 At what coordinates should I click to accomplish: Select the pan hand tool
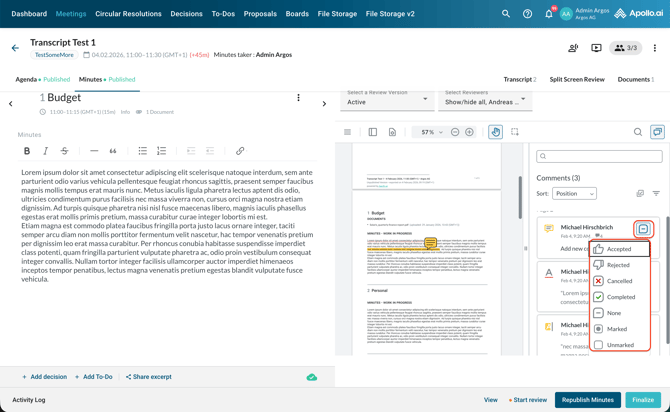pyautogui.click(x=495, y=132)
